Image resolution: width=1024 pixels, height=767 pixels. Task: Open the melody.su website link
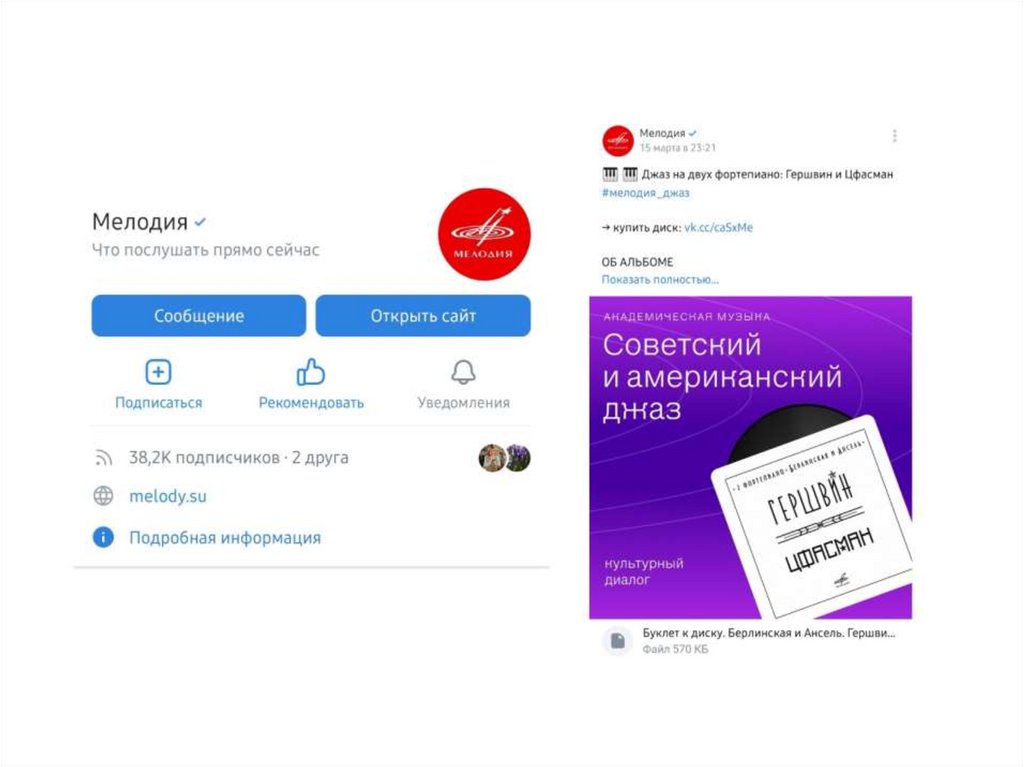click(168, 497)
